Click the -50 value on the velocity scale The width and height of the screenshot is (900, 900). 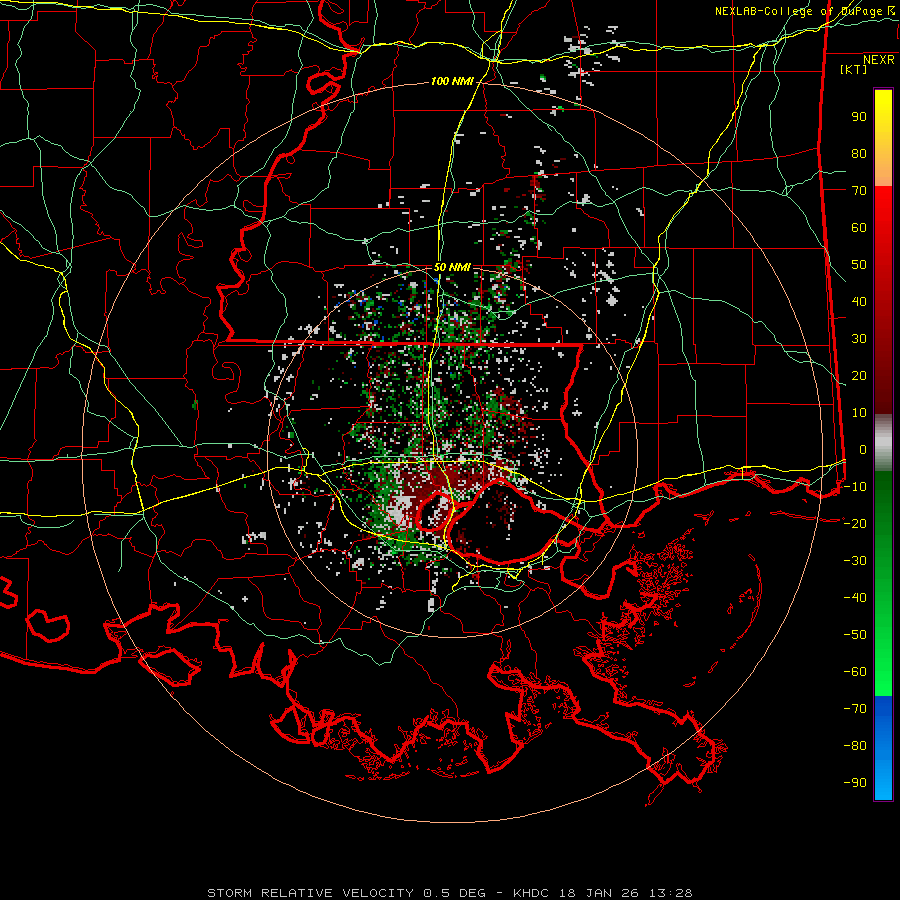pyautogui.click(x=855, y=634)
